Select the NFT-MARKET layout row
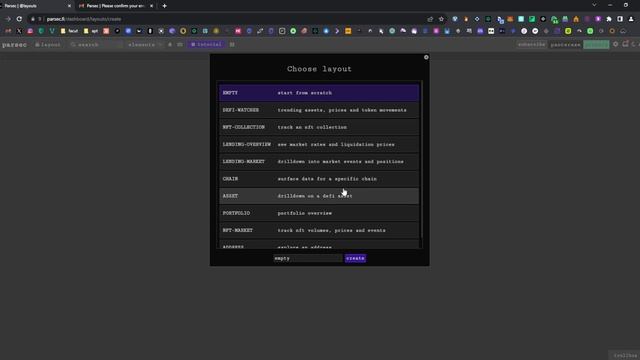640x360 pixels. [319, 230]
